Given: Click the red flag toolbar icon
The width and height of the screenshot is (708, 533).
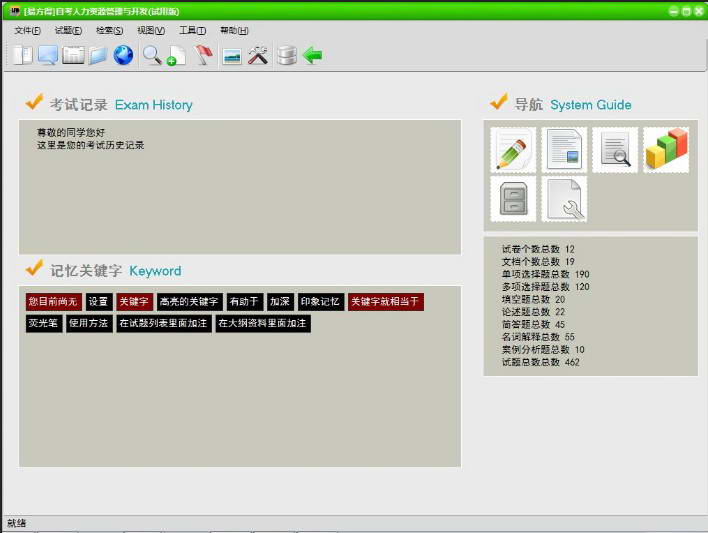Looking at the screenshot, I should pos(204,56).
